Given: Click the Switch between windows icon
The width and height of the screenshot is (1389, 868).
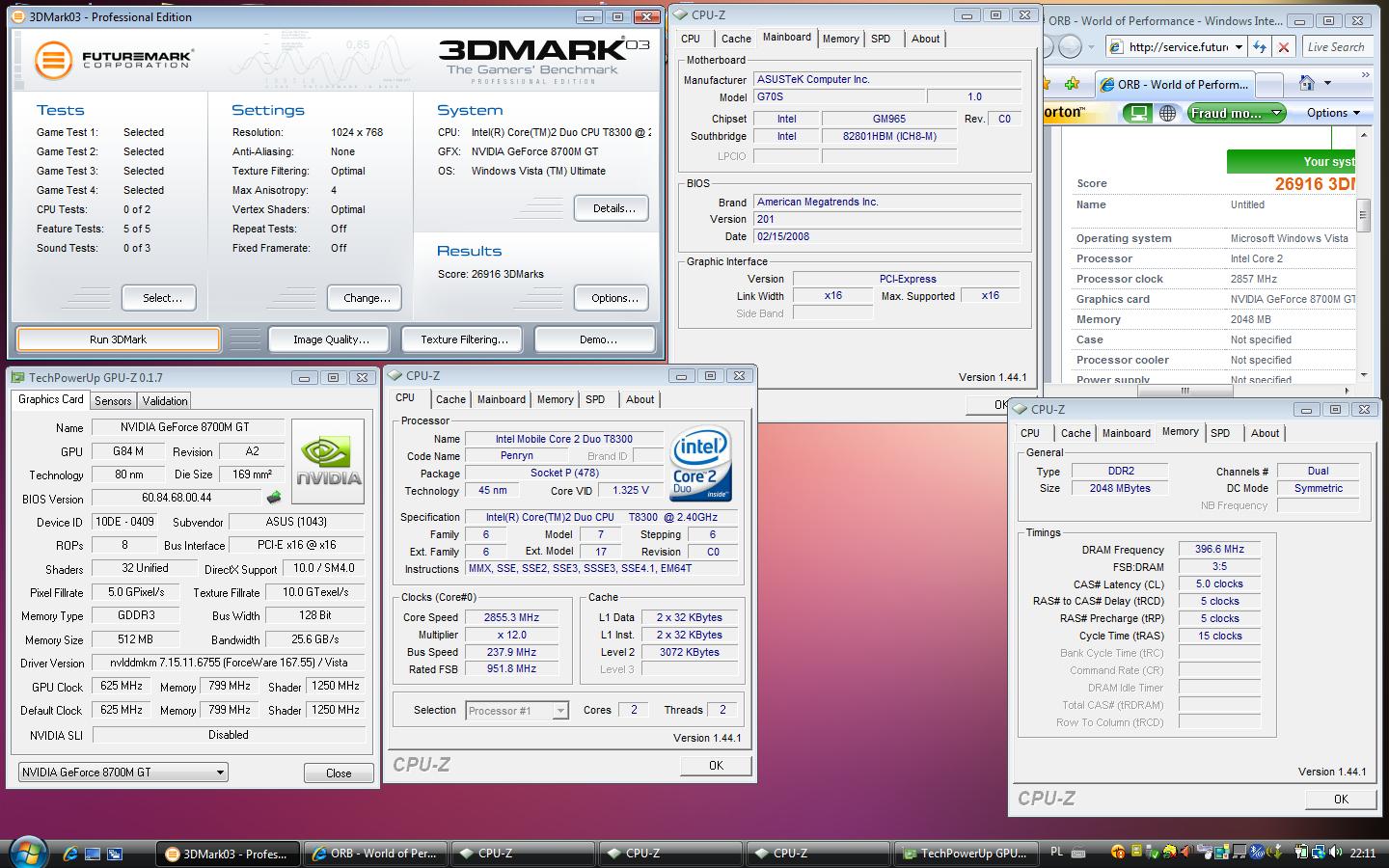Looking at the screenshot, I should (x=114, y=854).
